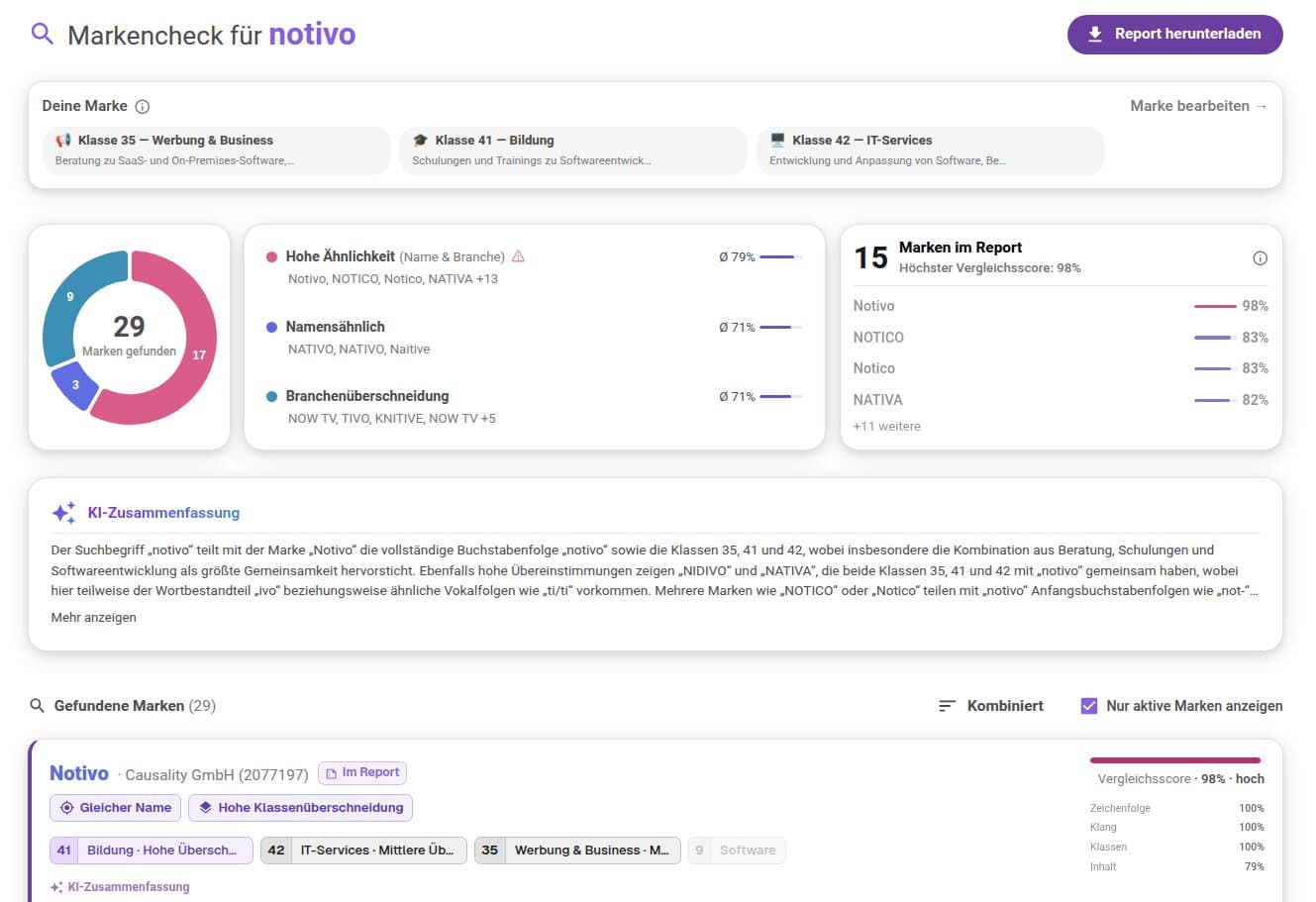
Task: Select Klasse 41 Bildung chip
Action: 573,150
